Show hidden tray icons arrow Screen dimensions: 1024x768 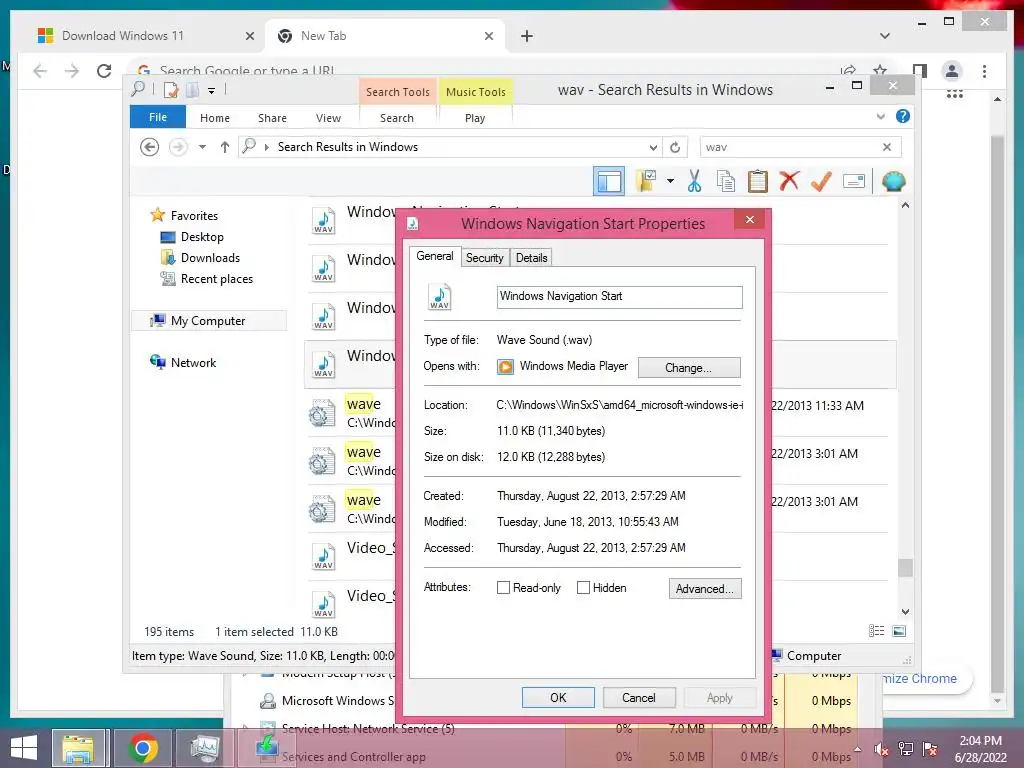tap(857, 749)
